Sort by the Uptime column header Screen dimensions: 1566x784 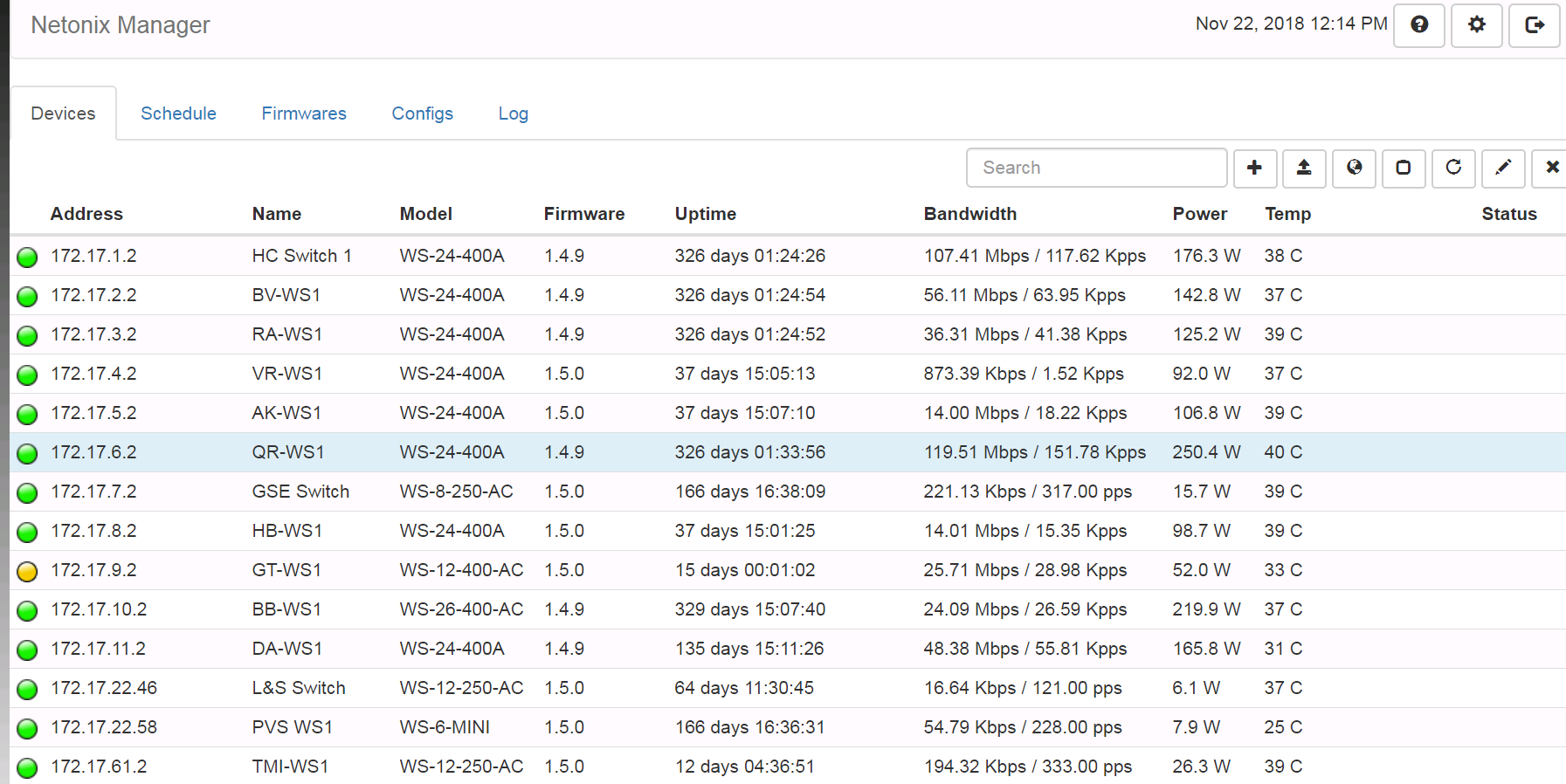(x=705, y=214)
